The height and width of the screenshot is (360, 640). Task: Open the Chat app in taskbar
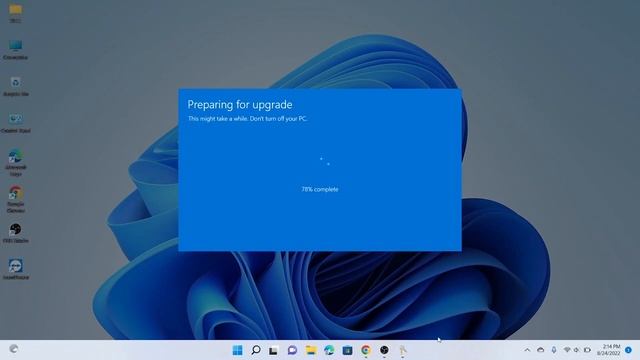point(292,350)
